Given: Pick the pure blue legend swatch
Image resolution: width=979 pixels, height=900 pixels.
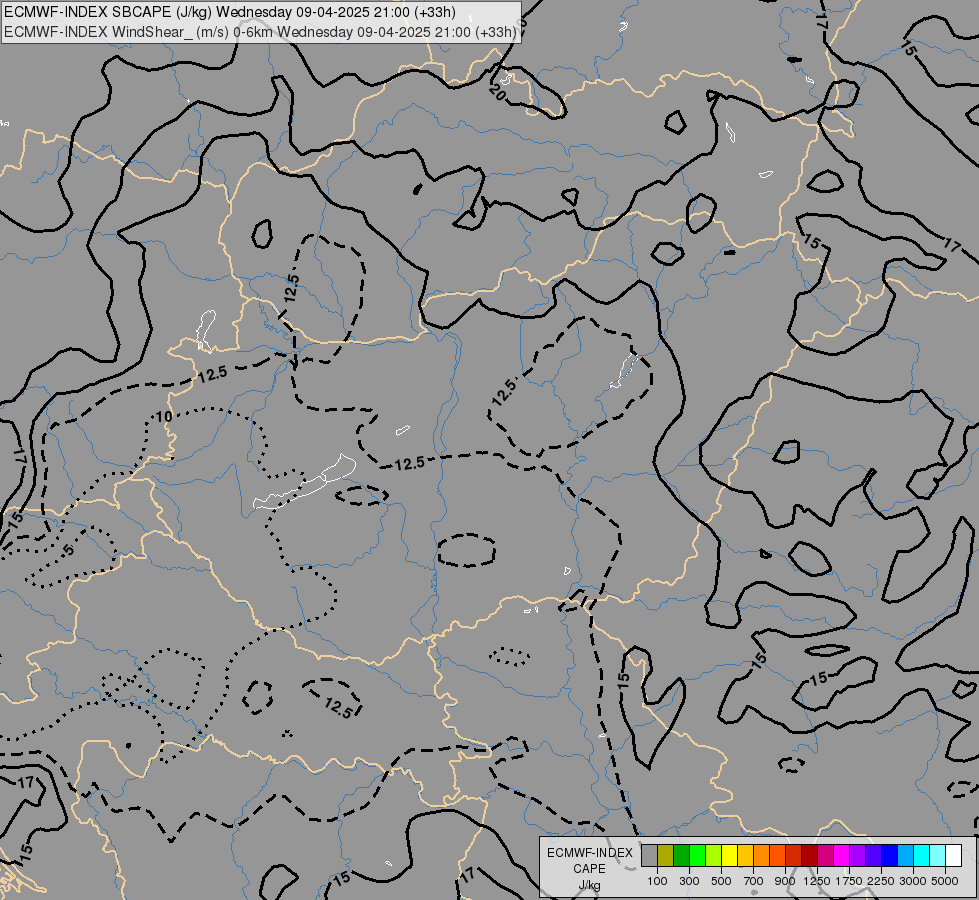Looking at the screenshot, I should (x=889, y=856).
